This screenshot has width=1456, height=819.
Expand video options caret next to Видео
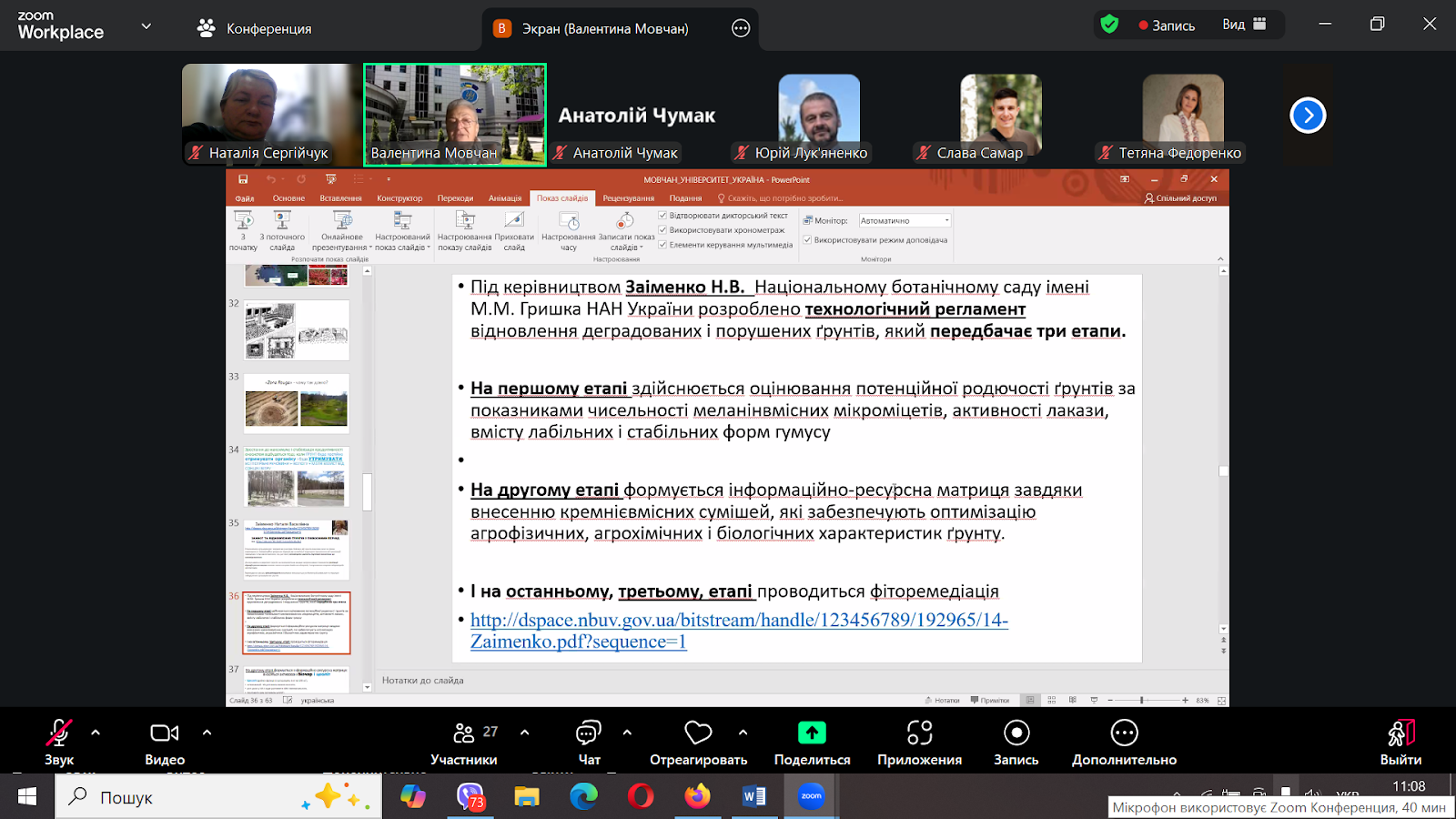[x=207, y=732]
